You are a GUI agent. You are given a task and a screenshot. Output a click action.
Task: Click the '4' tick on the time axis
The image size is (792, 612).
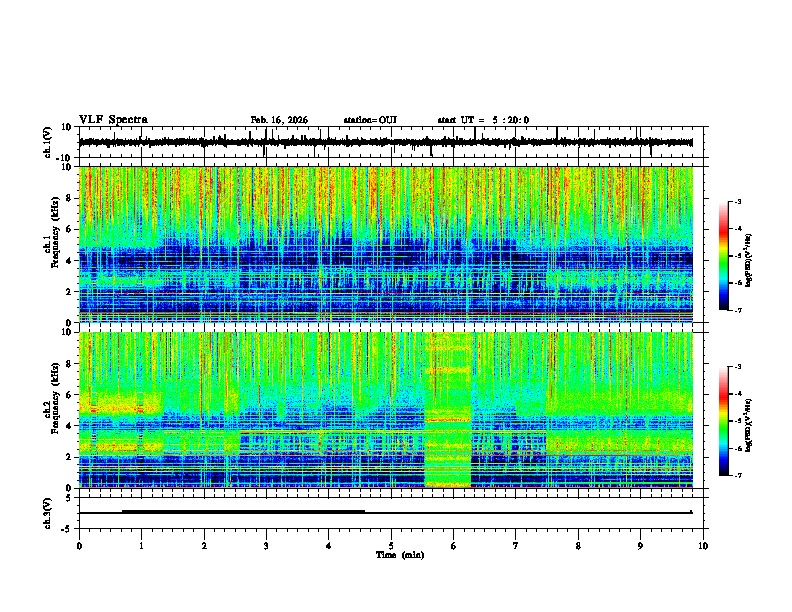tap(329, 546)
